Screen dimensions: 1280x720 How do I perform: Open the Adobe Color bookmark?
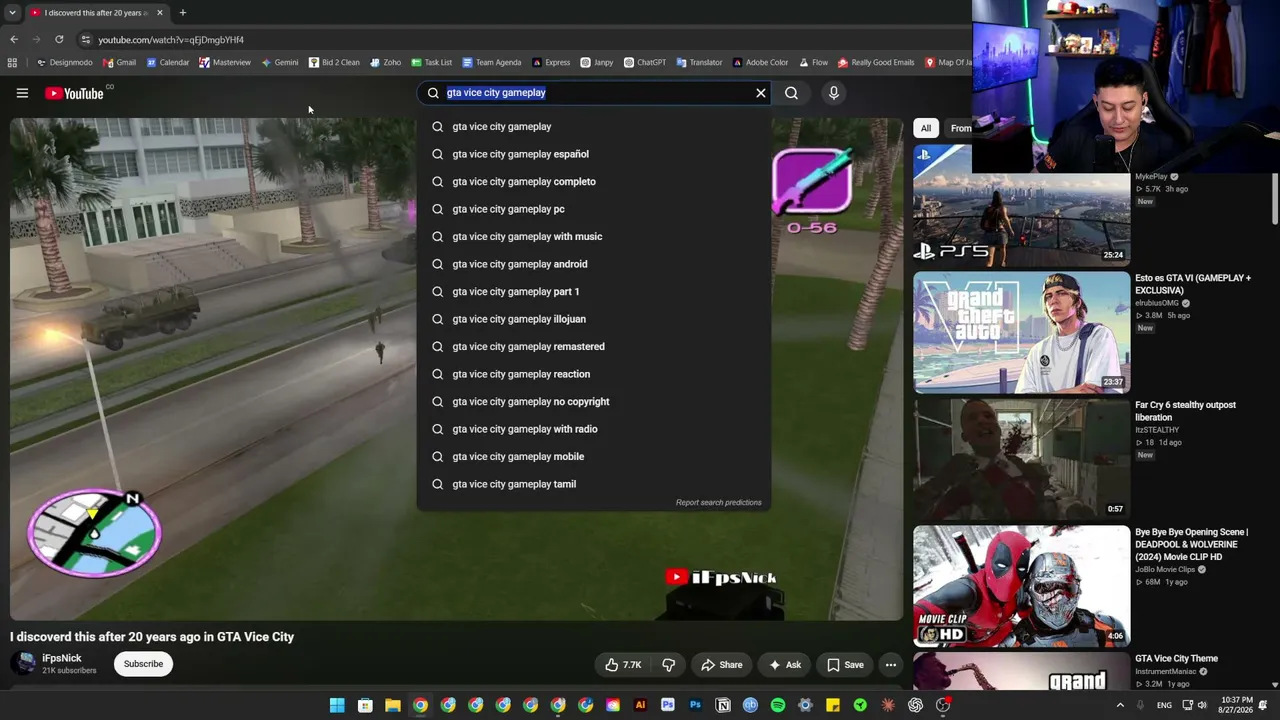click(x=760, y=62)
